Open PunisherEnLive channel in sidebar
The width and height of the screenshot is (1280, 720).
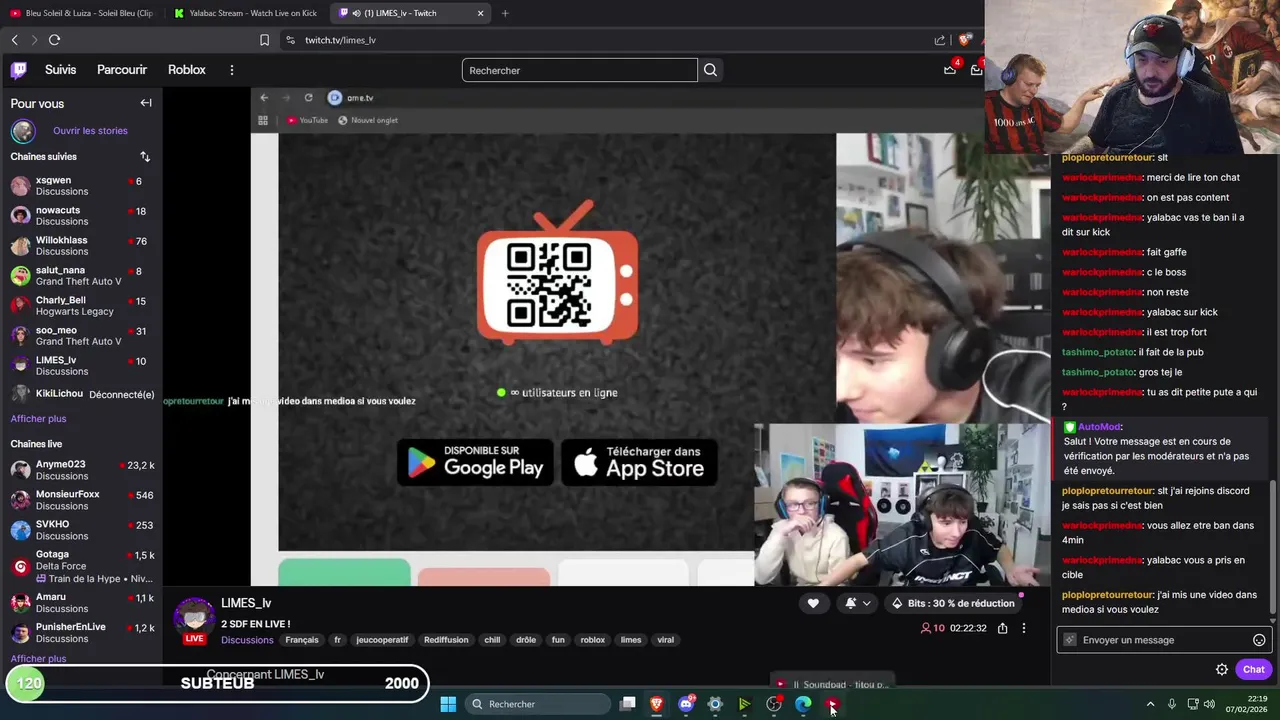pyautogui.click(x=81, y=633)
